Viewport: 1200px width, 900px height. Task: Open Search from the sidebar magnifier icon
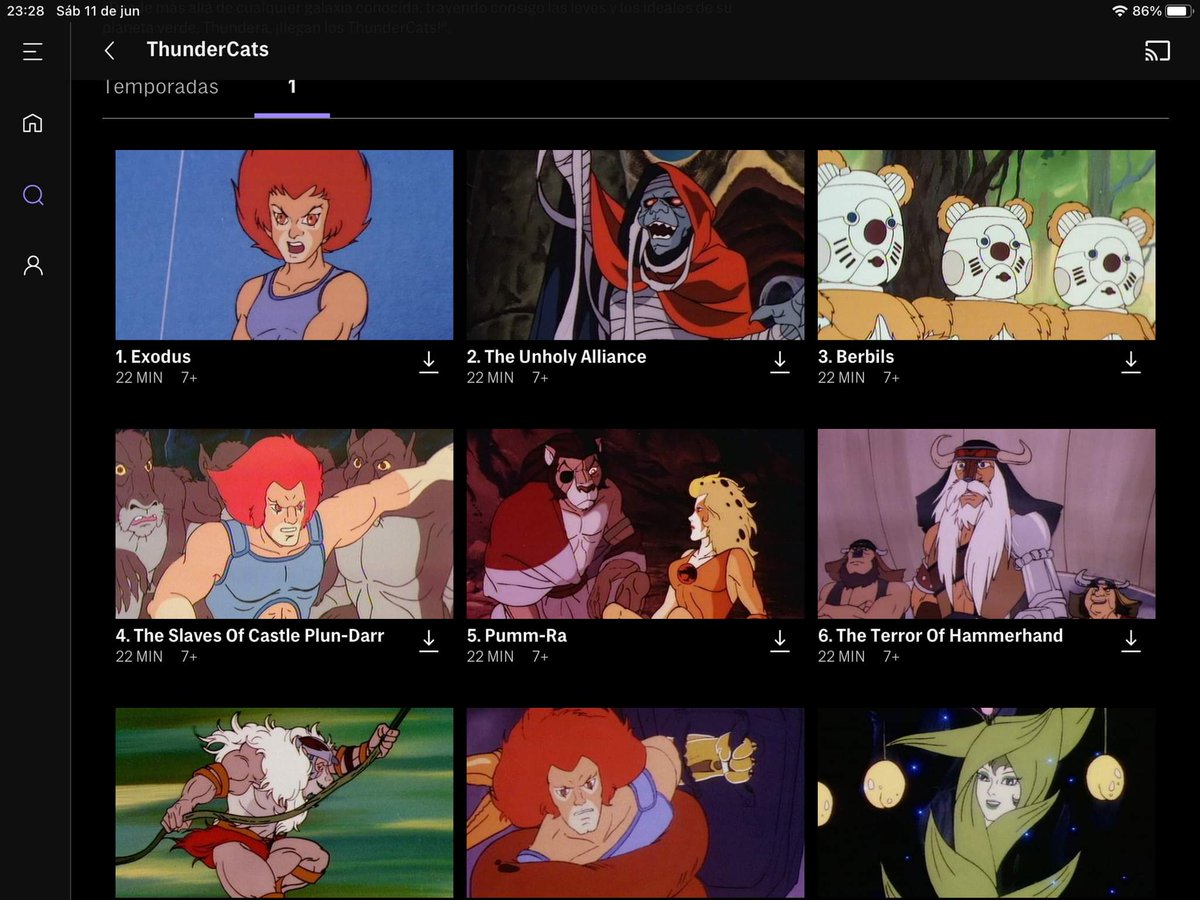pos(33,195)
